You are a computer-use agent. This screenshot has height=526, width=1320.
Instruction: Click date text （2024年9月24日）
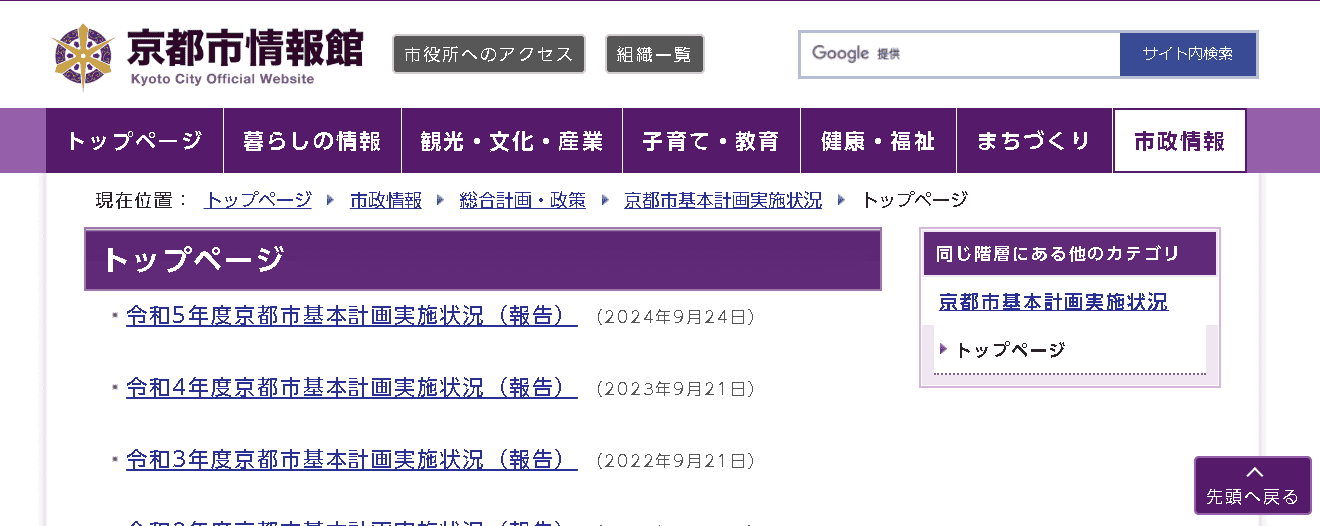(x=675, y=317)
